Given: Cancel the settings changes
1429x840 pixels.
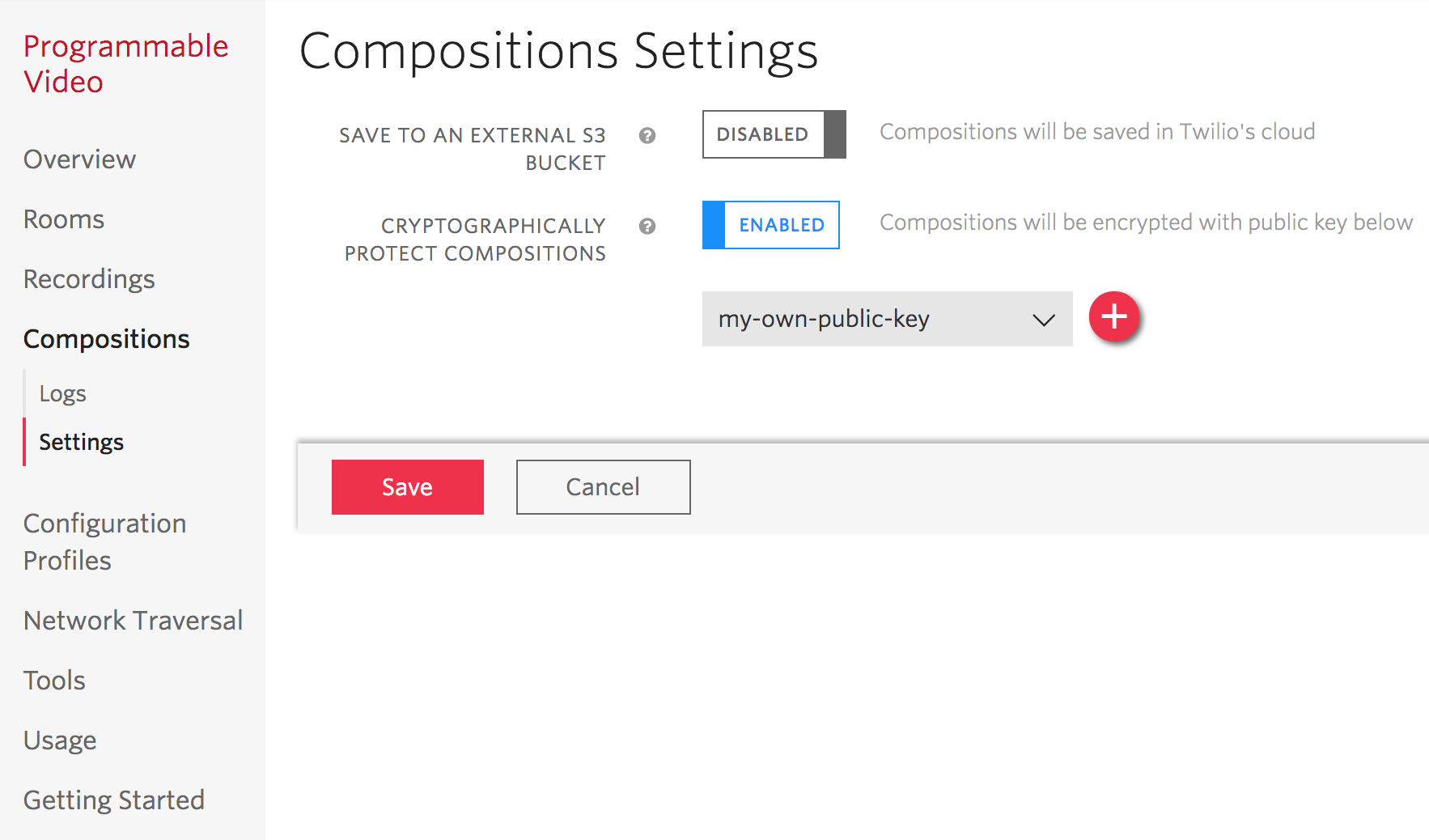Looking at the screenshot, I should pyautogui.click(x=602, y=486).
